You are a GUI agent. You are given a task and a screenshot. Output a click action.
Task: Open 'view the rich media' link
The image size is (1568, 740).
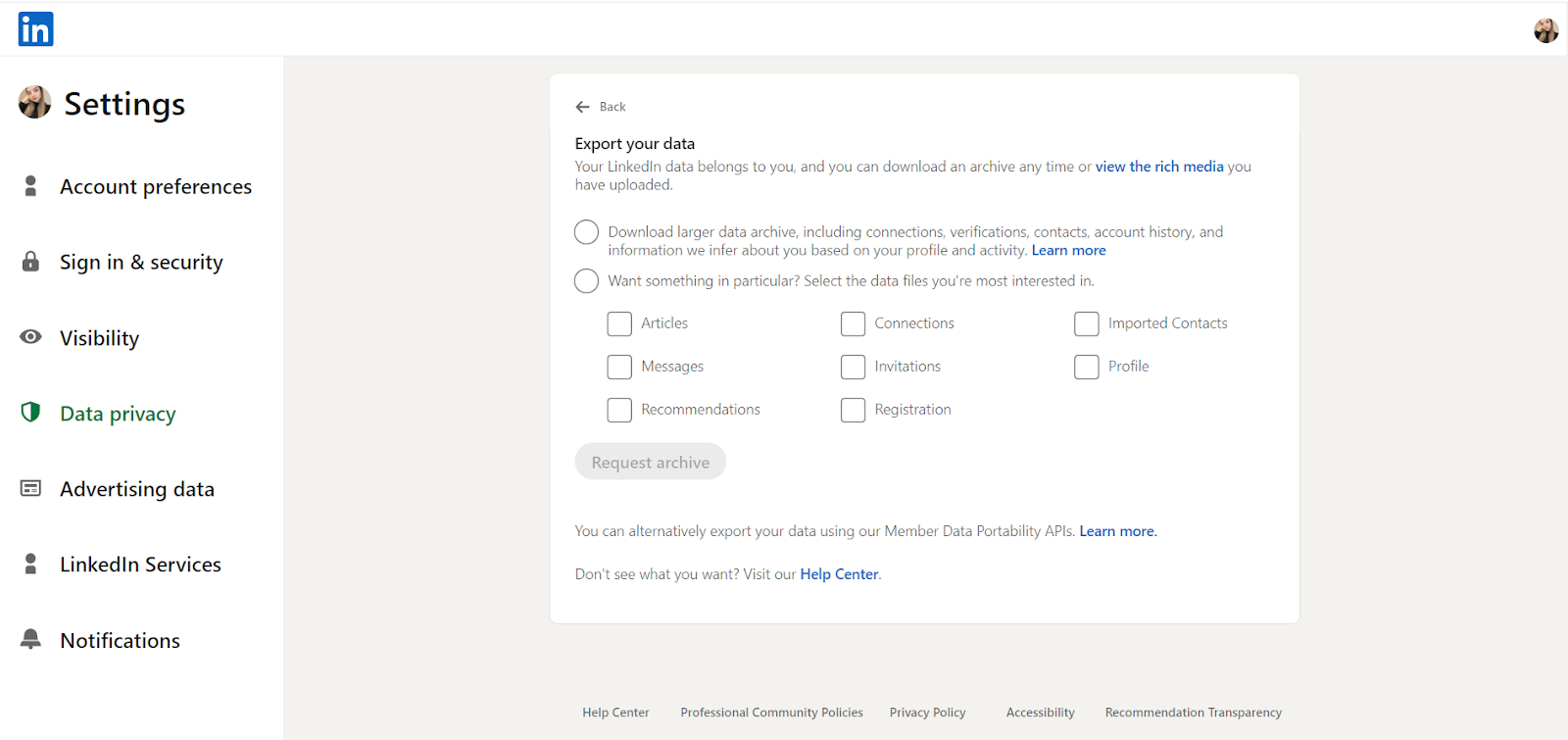pos(1159,167)
